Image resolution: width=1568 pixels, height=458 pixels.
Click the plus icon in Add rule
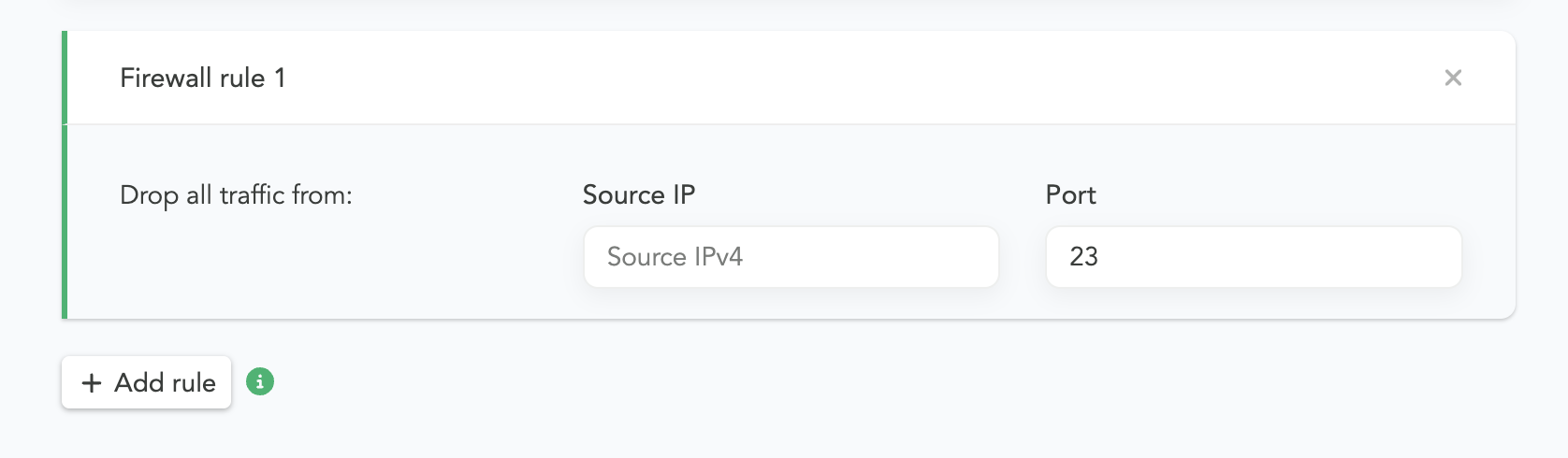tap(92, 383)
